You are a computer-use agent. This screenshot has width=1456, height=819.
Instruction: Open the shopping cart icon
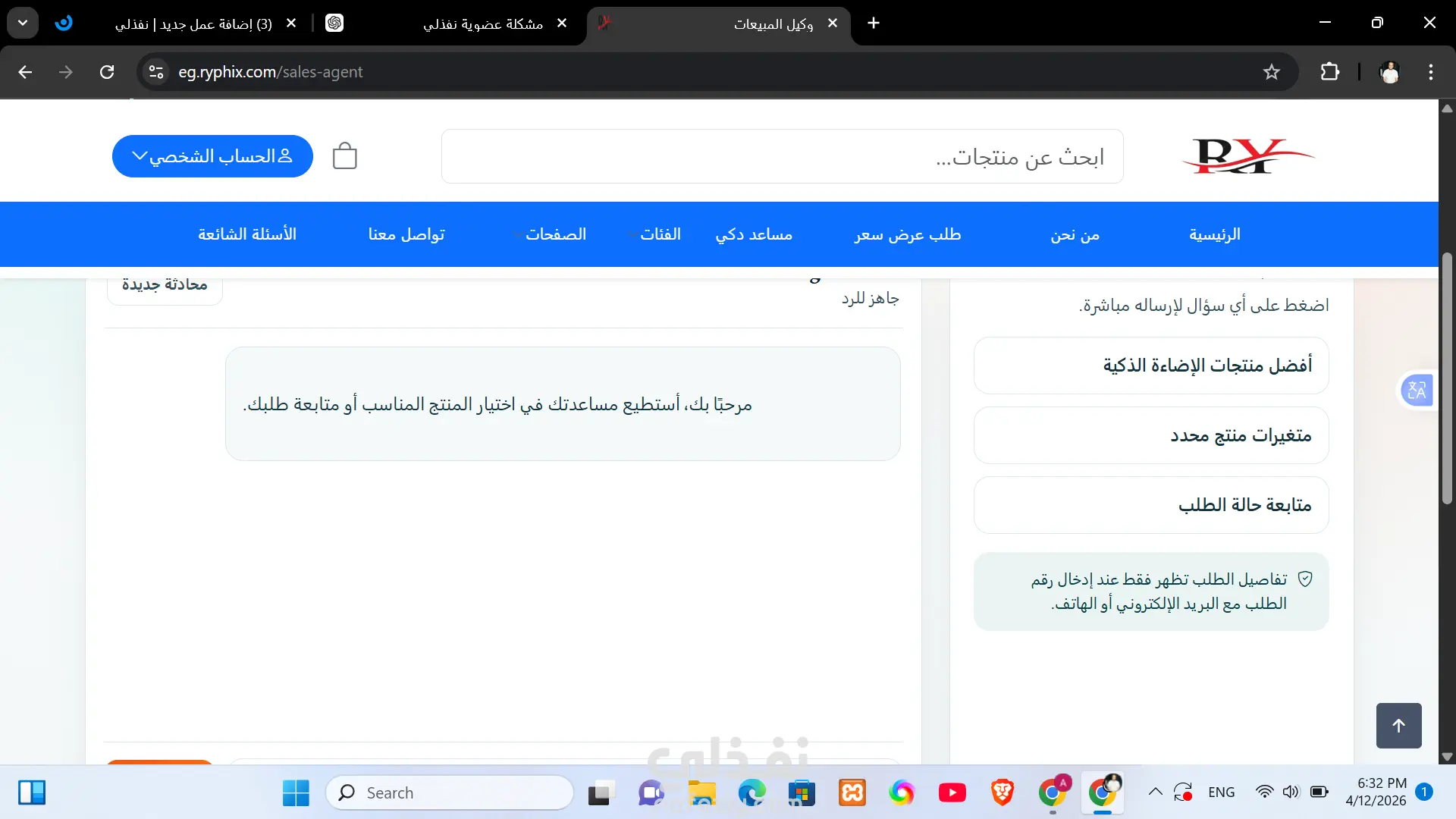click(344, 156)
